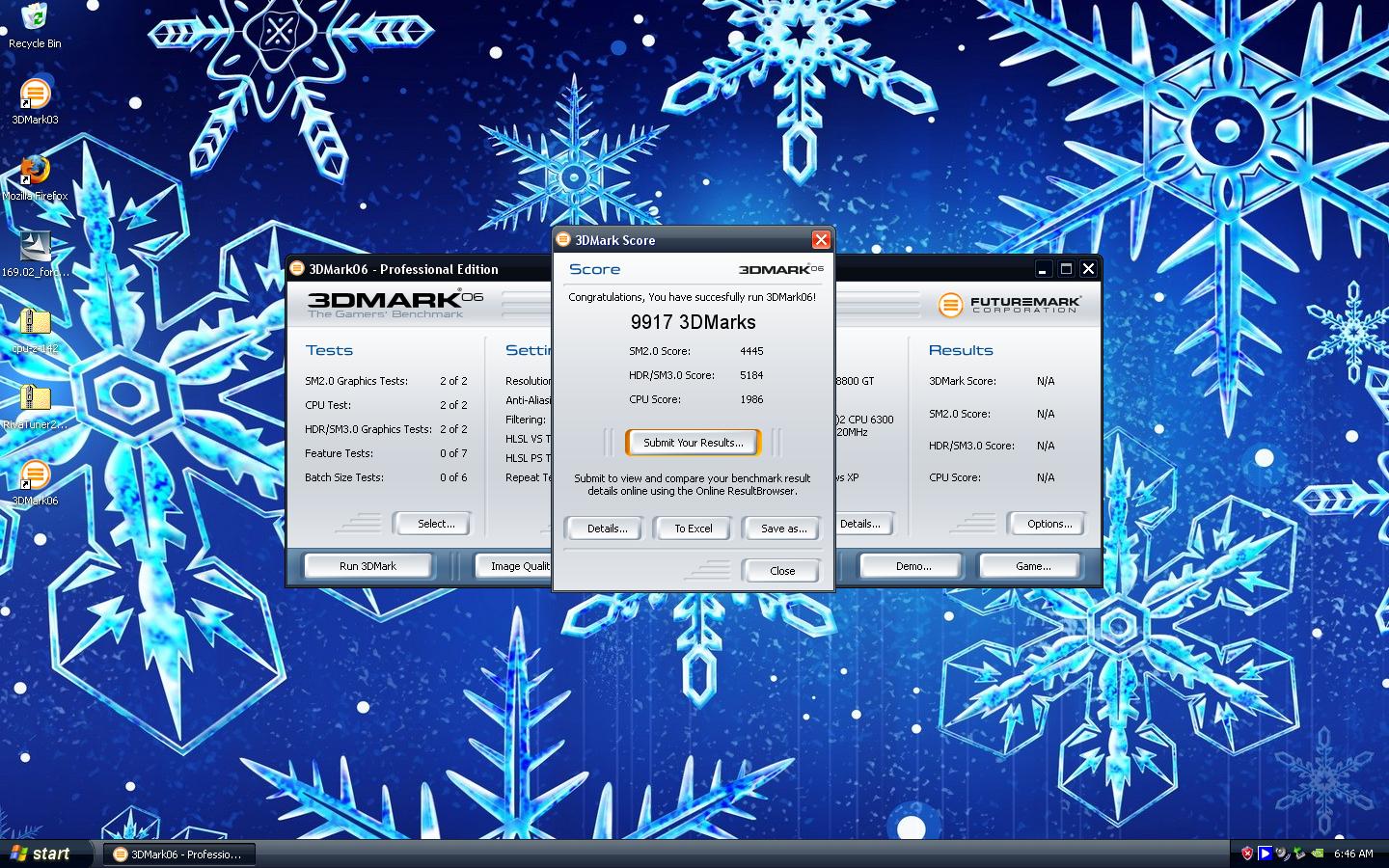Click HDR/SM3.0 Graphics Tests row

tap(386, 429)
